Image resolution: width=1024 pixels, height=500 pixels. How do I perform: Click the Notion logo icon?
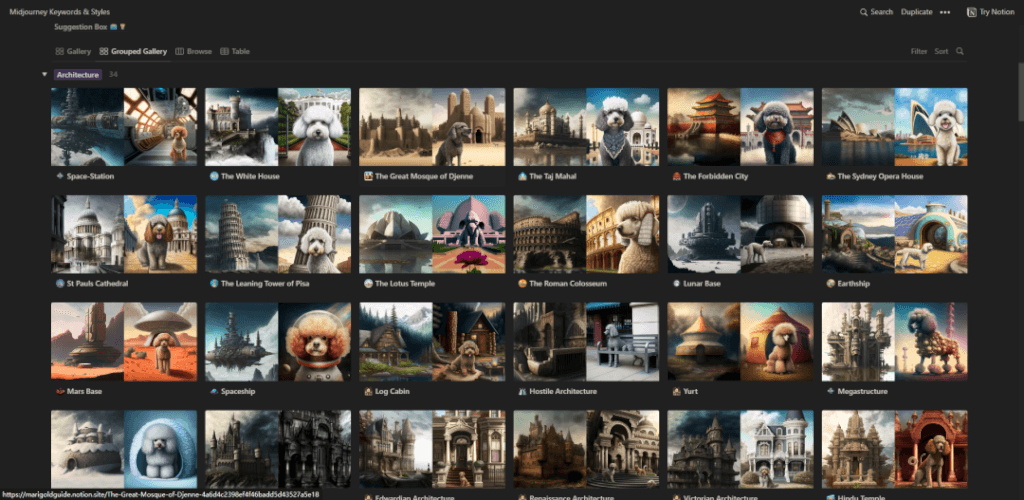[x=971, y=12]
